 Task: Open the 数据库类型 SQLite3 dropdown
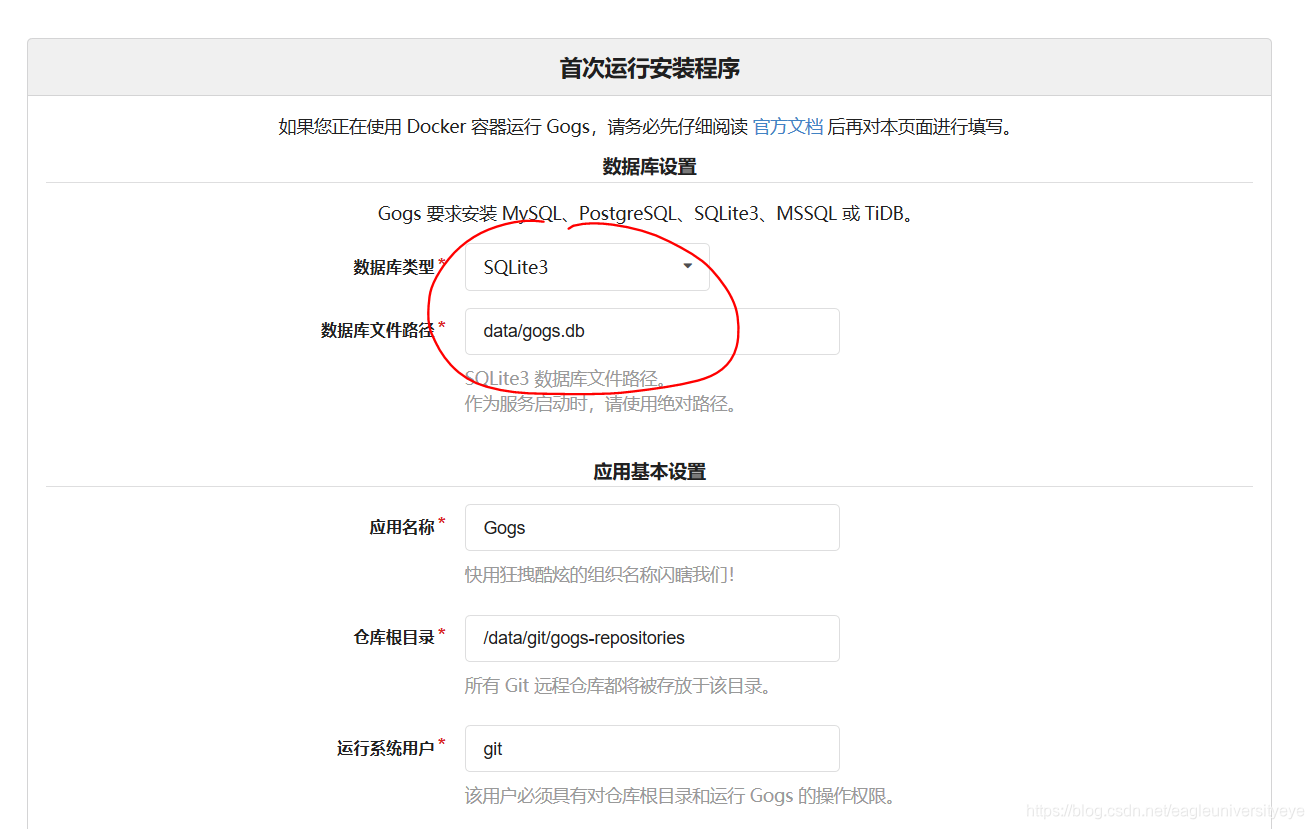(x=587, y=267)
